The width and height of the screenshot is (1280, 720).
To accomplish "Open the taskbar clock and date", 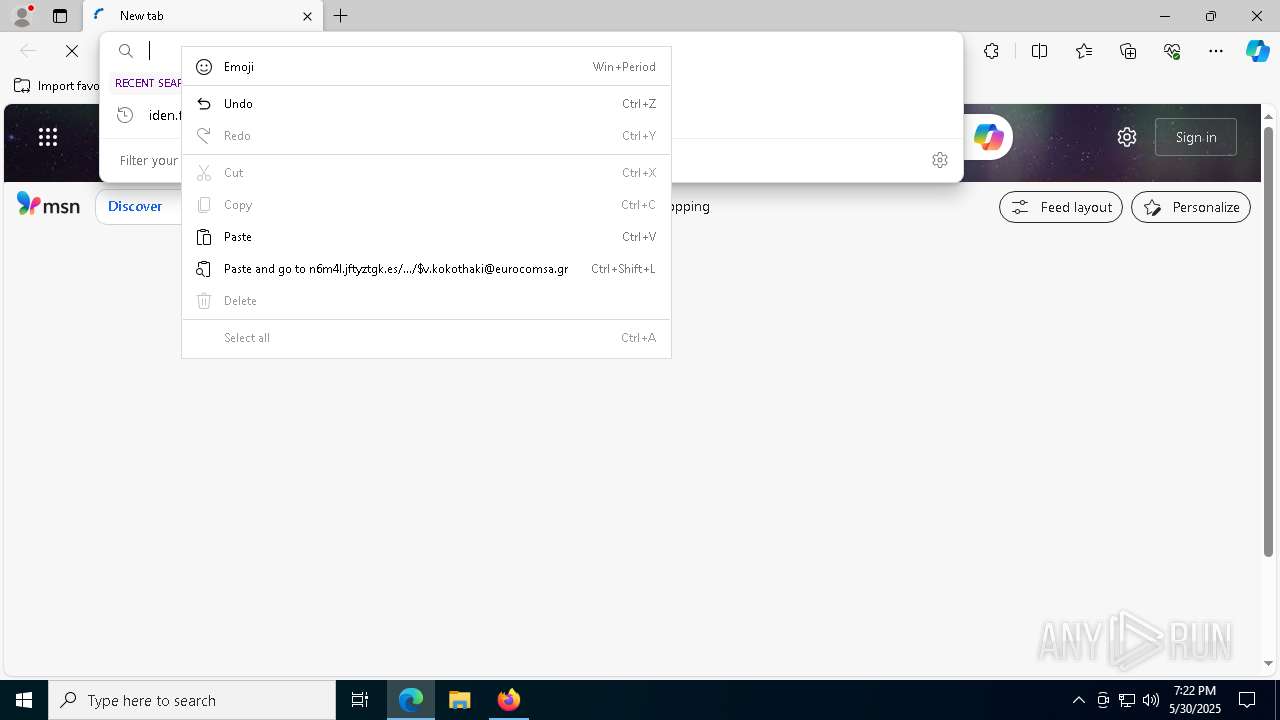I will (1195, 700).
